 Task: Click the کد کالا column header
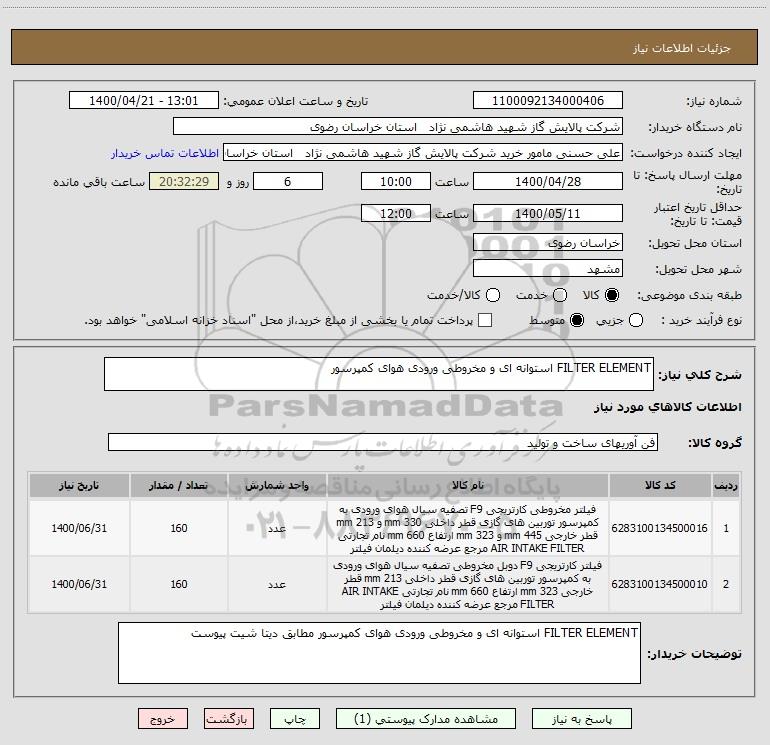pyautogui.click(x=660, y=485)
